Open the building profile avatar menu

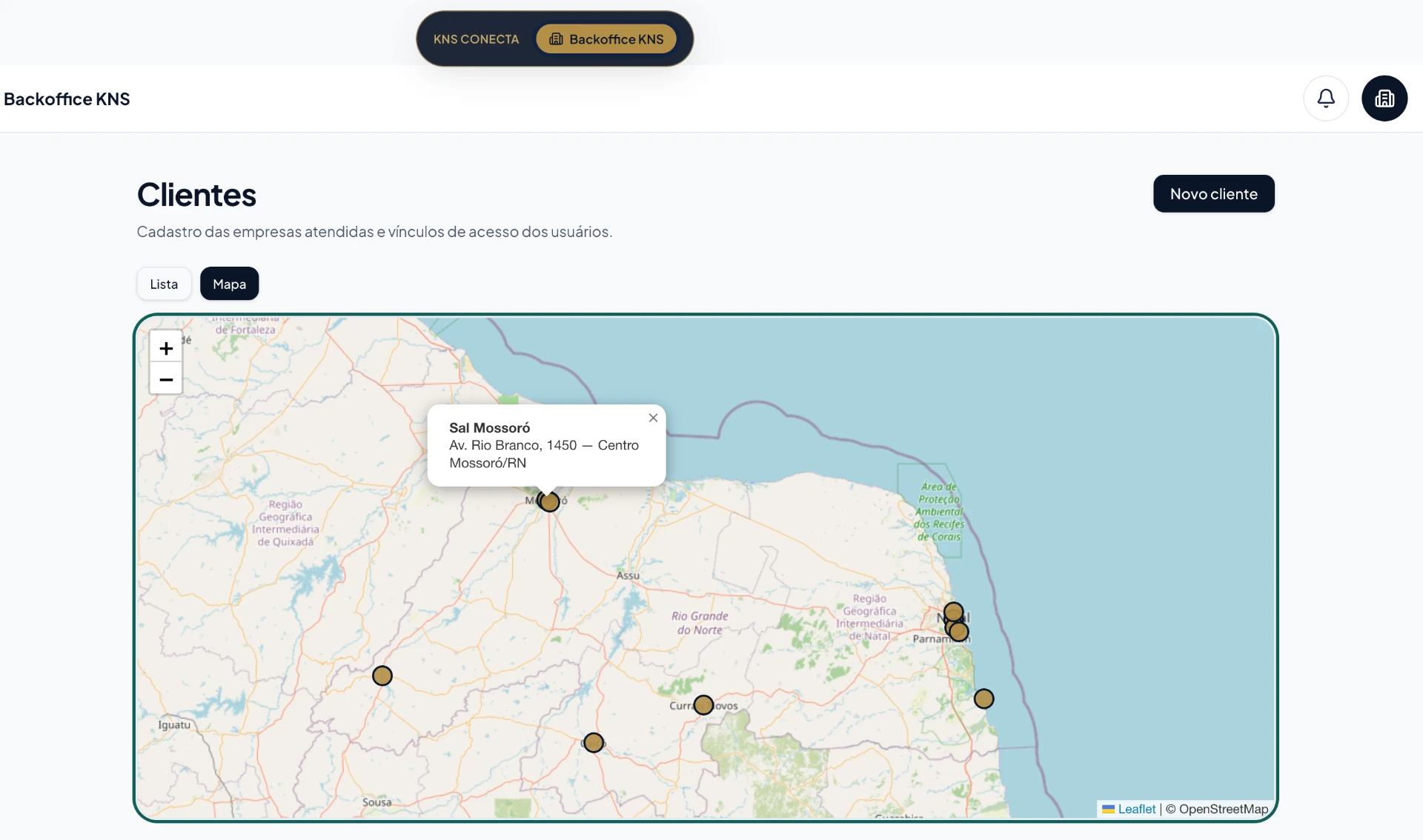click(x=1384, y=98)
